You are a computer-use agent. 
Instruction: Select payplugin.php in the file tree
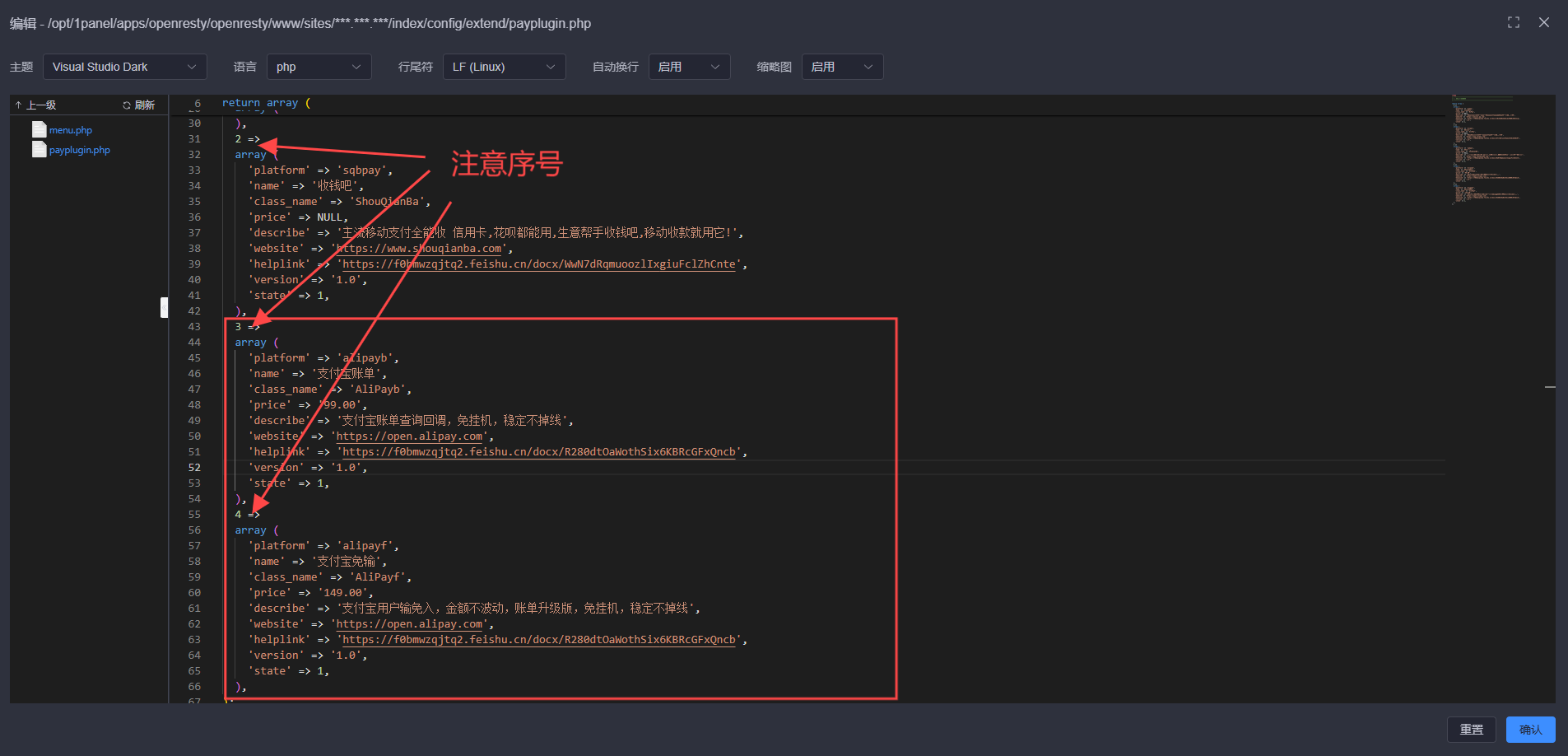pyautogui.click(x=80, y=150)
